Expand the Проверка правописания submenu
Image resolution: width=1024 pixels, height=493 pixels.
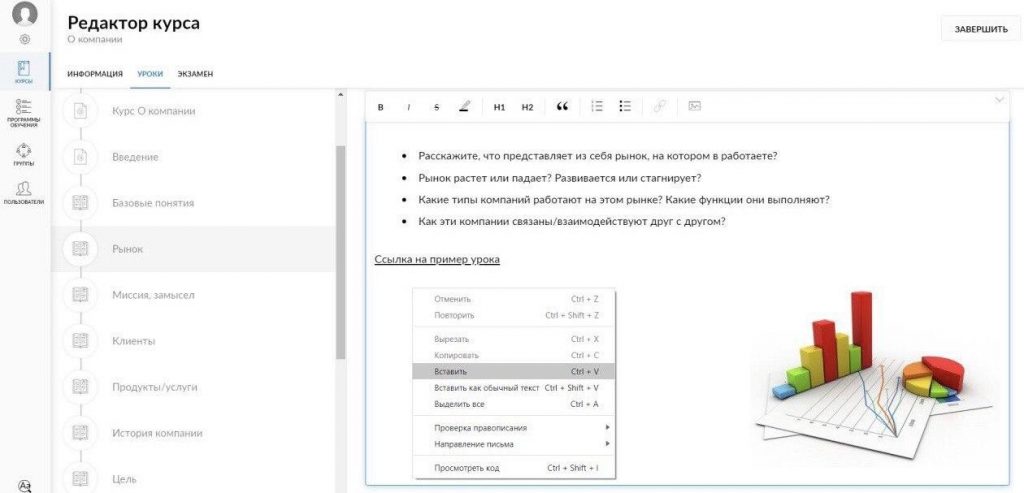[x=514, y=428]
